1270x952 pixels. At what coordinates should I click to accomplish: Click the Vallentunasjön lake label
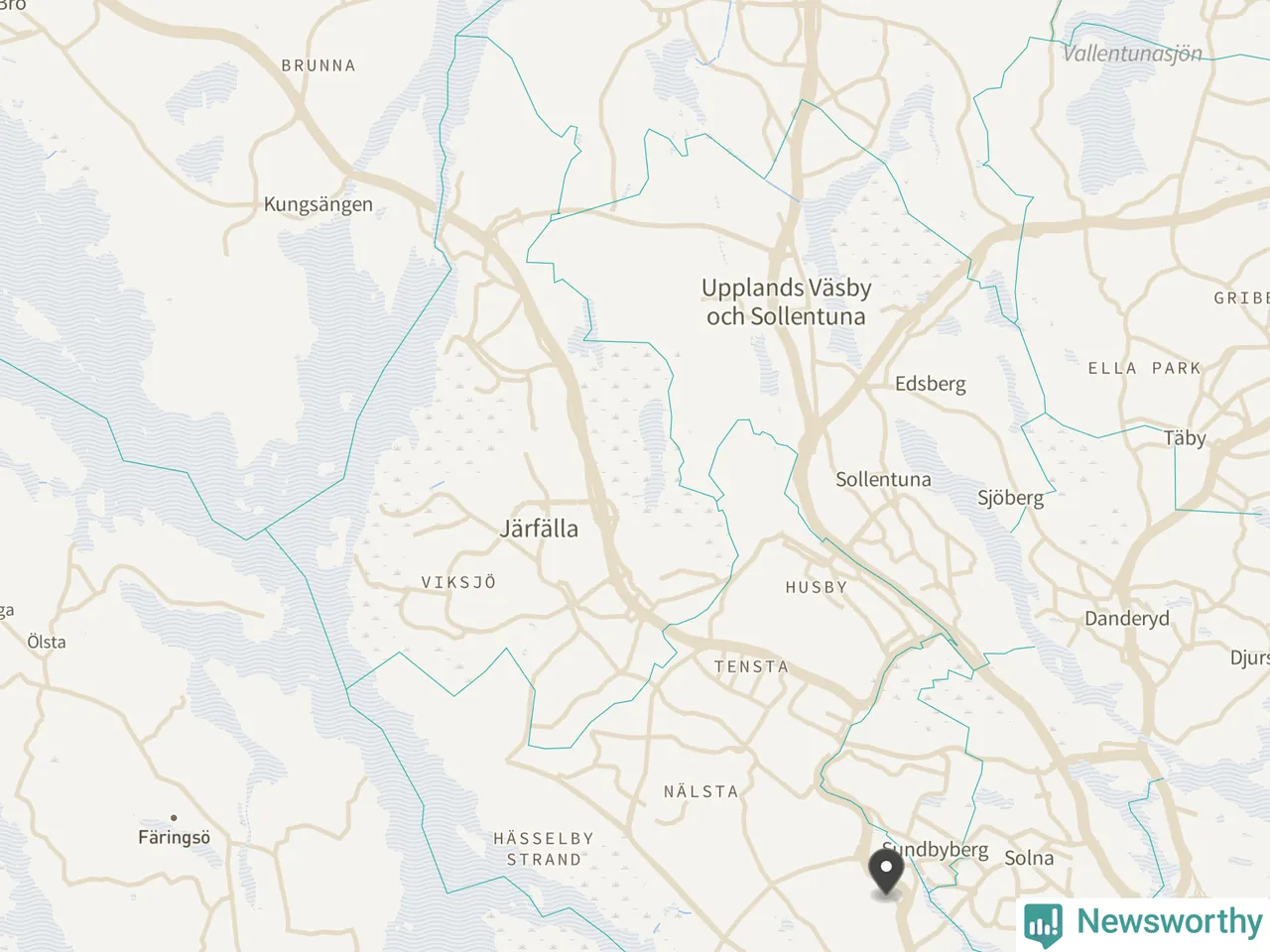1132,54
